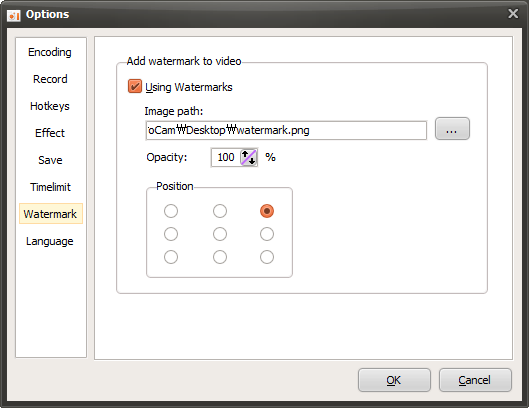Browse for image with the ... button
529x408 pixels.
coord(452,129)
